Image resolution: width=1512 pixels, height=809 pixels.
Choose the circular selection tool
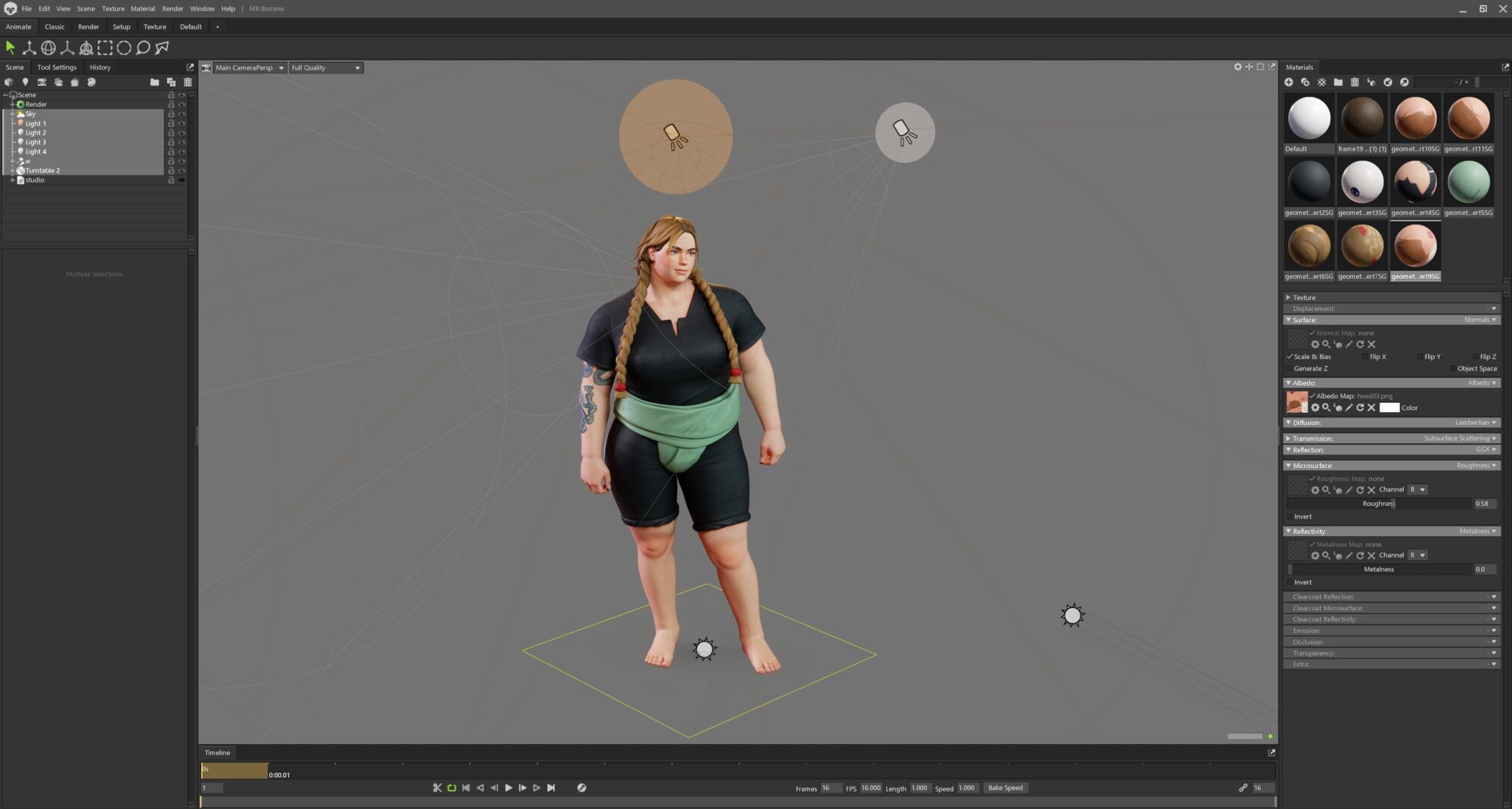click(124, 48)
